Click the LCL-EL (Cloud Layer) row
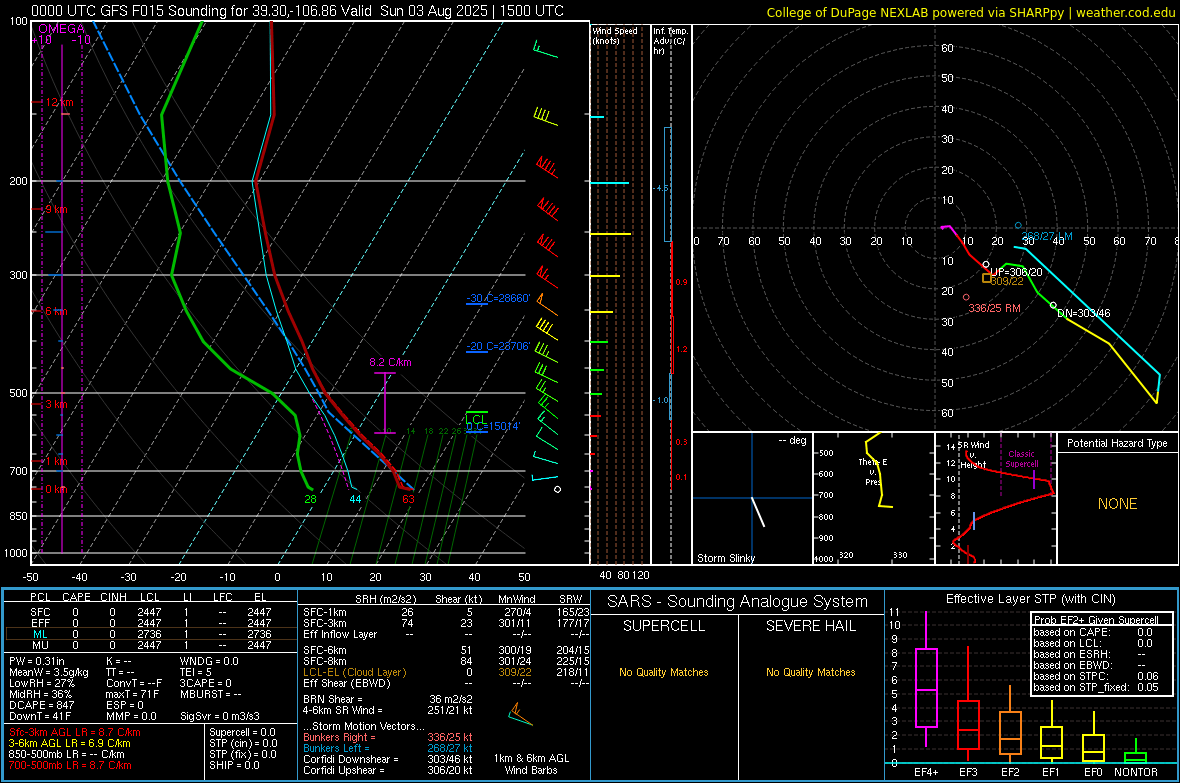 (446, 672)
